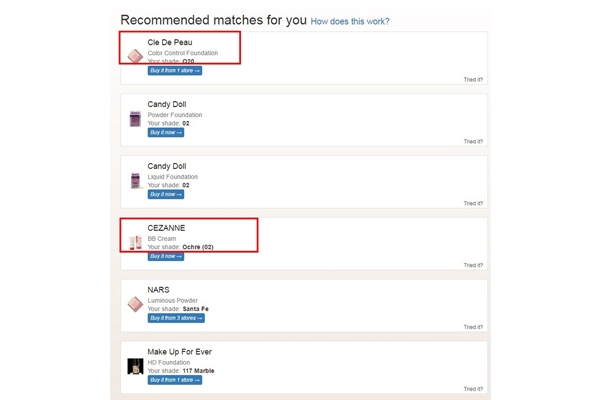The height and width of the screenshot is (400, 600).
Task: Click the Candy Doll Powder Foundation icon
Action: (135, 119)
